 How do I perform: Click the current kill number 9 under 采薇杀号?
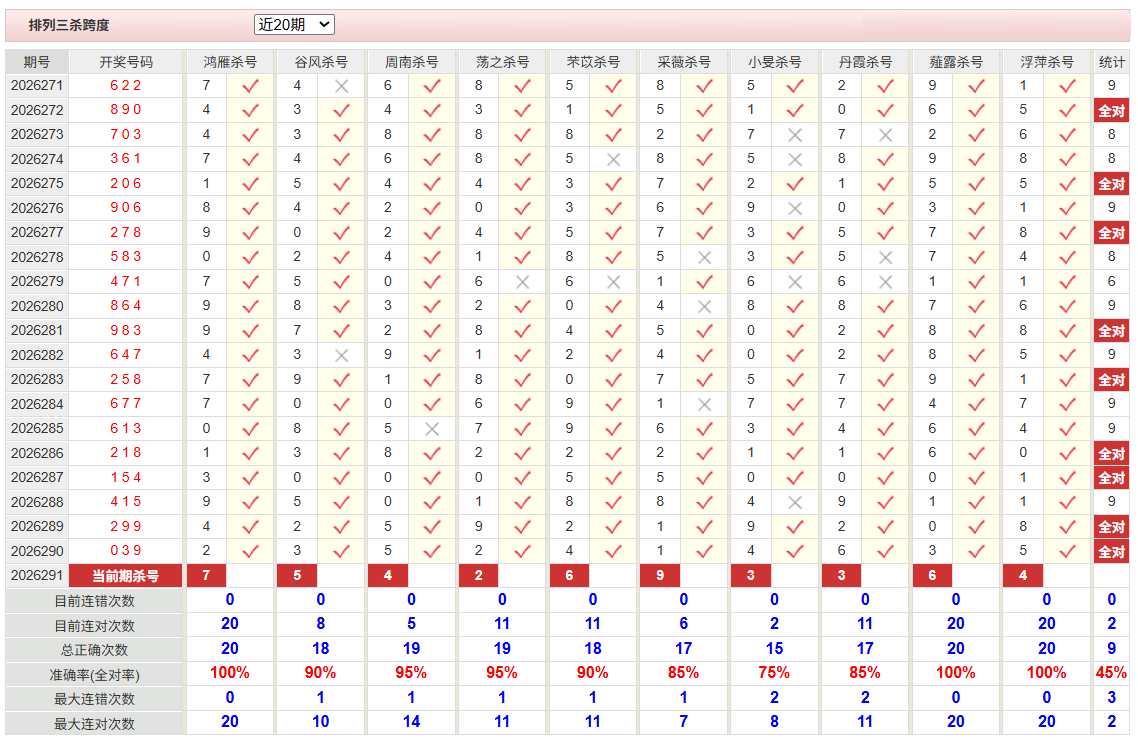coord(660,576)
